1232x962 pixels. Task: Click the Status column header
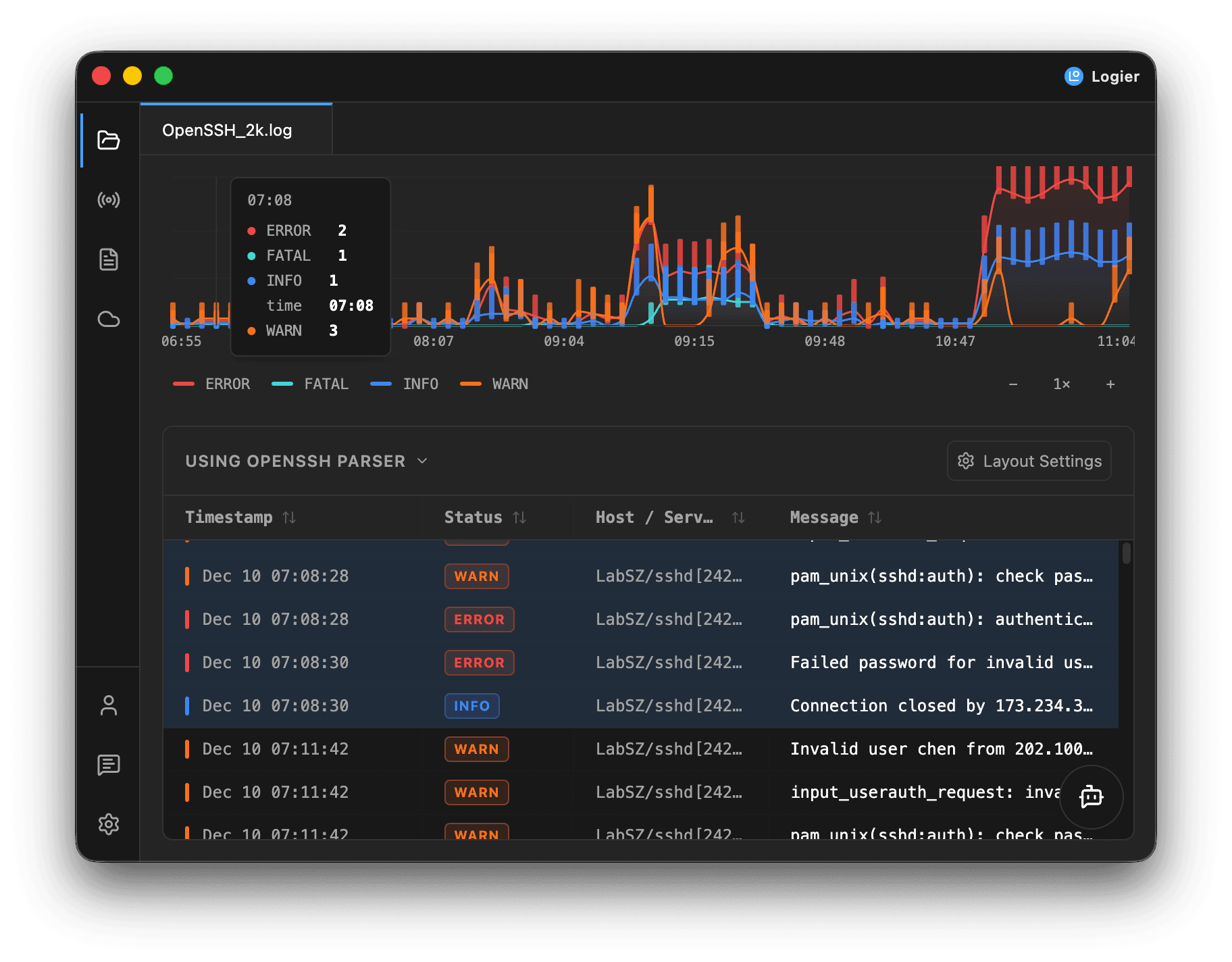click(473, 517)
